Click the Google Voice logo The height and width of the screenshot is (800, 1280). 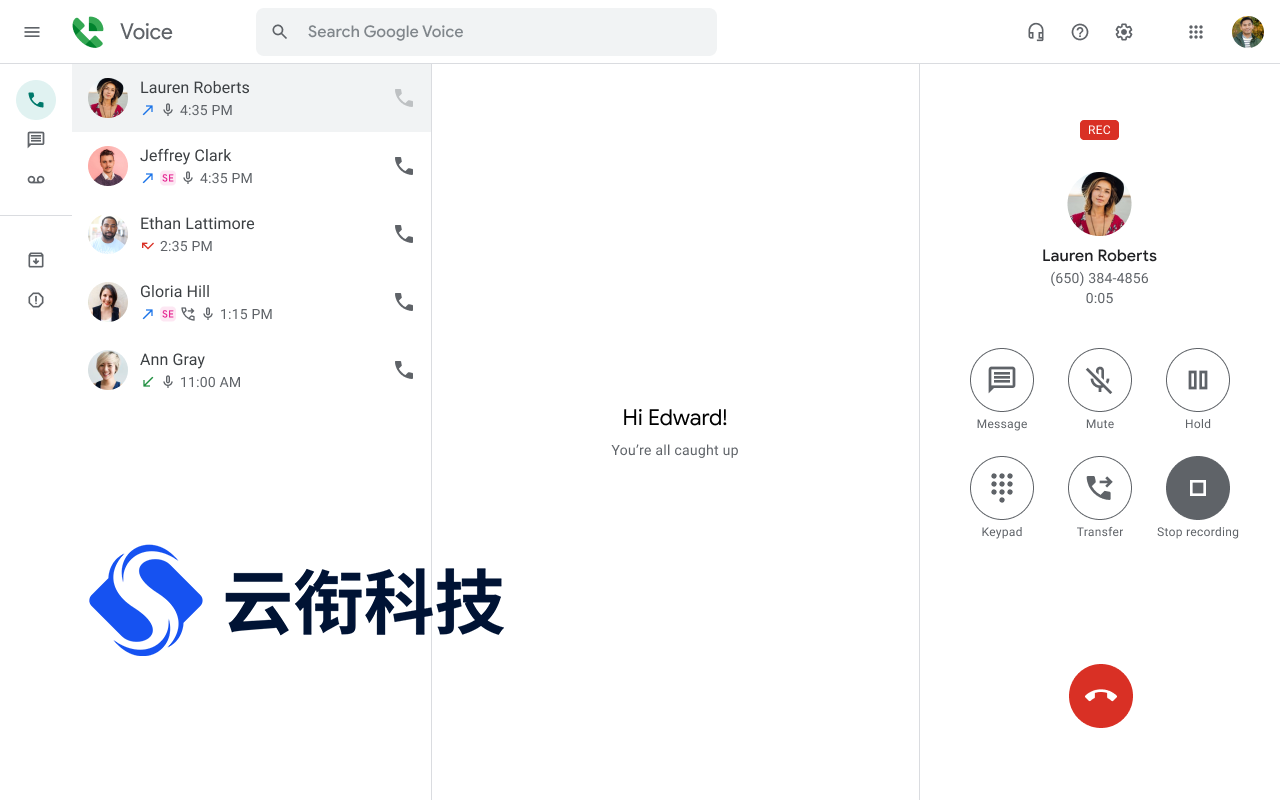click(x=88, y=32)
